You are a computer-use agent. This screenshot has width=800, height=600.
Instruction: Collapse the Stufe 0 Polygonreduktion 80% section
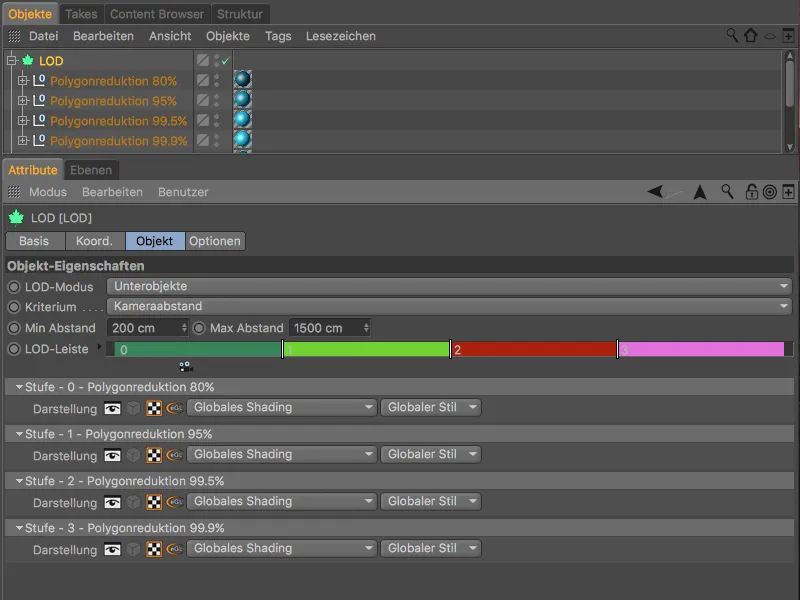[x=19, y=387]
